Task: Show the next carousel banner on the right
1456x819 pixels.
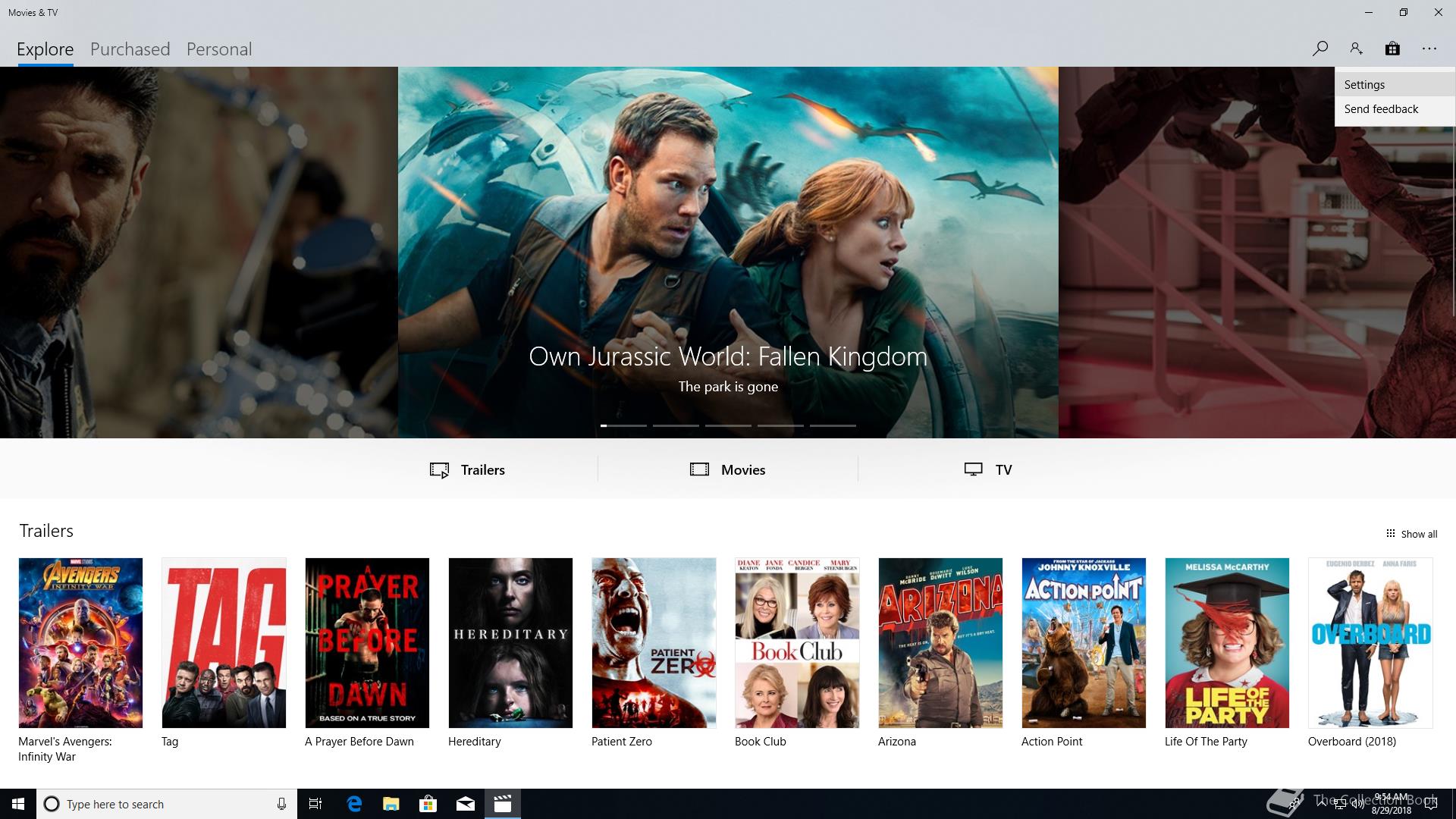Action: click(x=1257, y=253)
